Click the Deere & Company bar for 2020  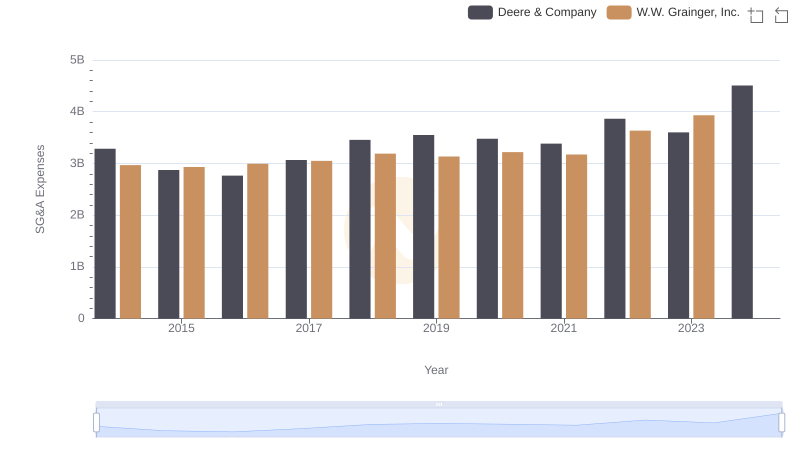click(487, 228)
